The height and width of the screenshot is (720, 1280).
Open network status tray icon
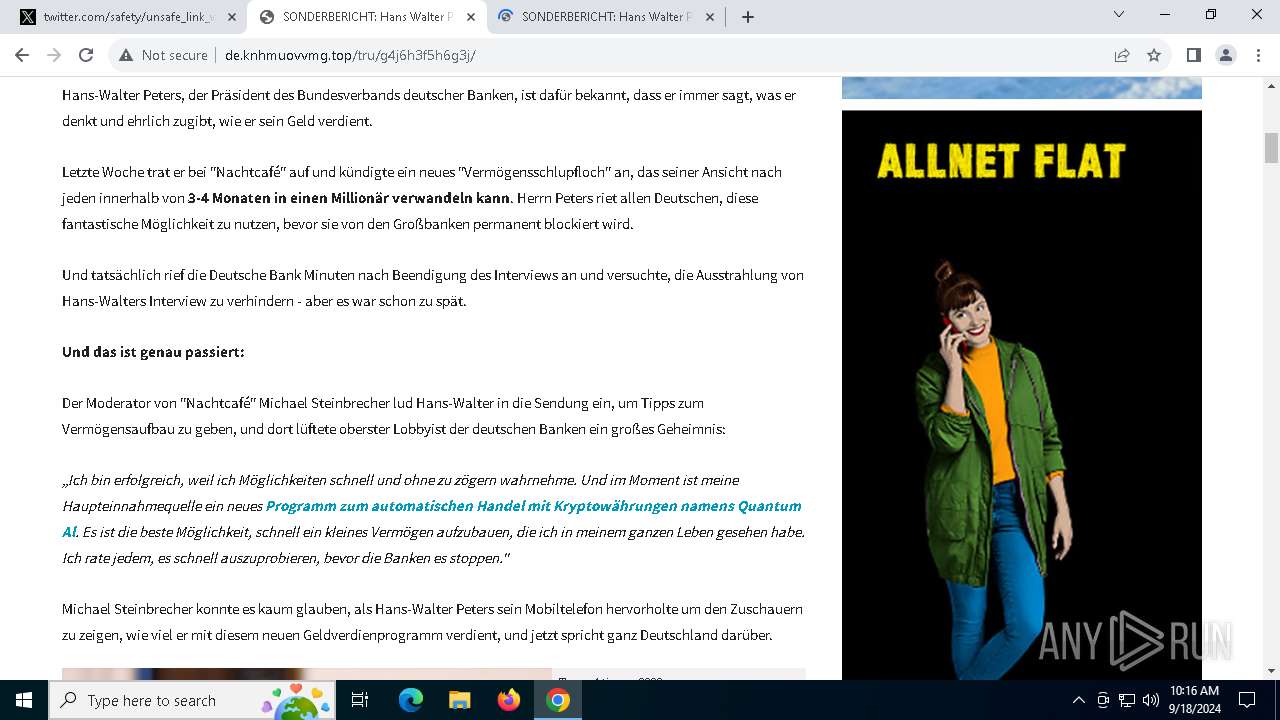[x=1127, y=700]
